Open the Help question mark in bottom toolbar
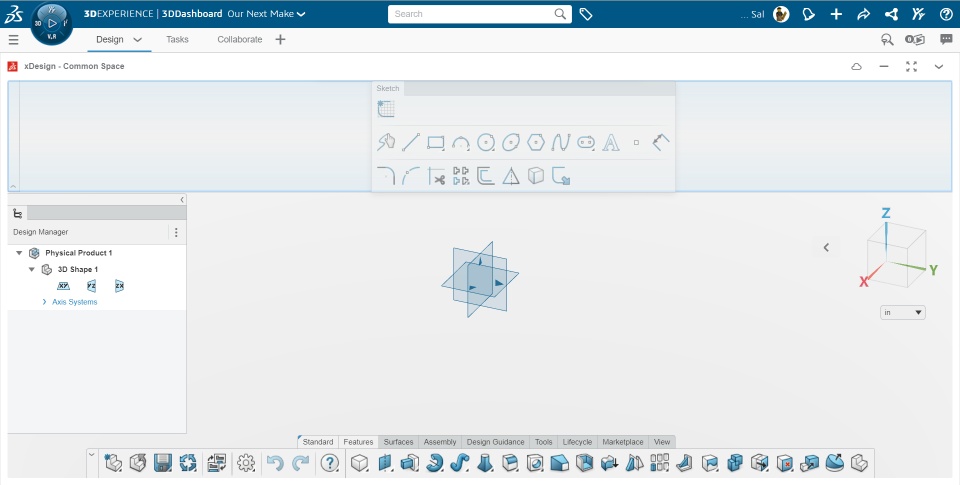The width and height of the screenshot is (960, 485). point(329,463)
